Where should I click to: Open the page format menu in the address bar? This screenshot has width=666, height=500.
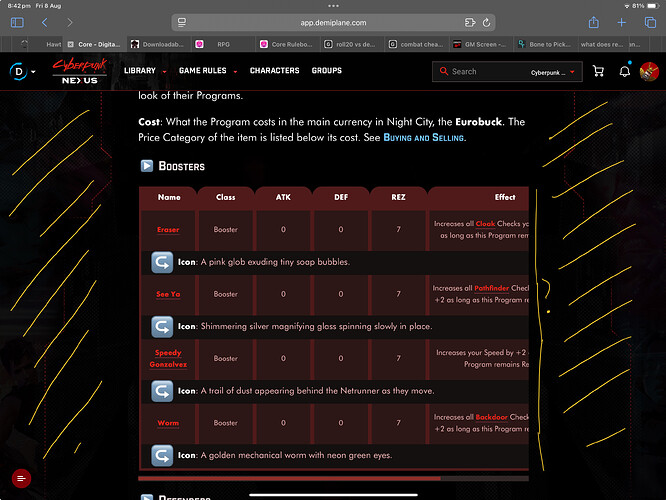182,23
